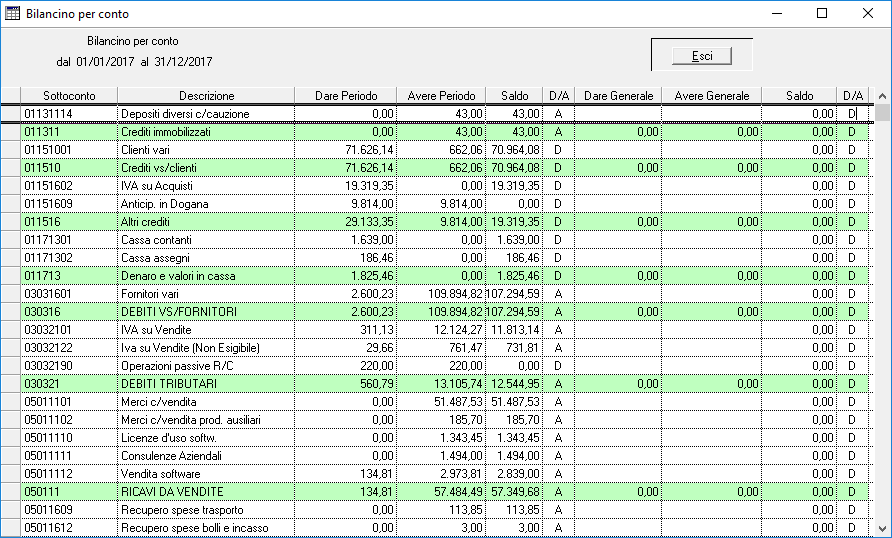
Task: Click the 'DEBITI VS/FORNITORI' summary row
Action: tap(445, 312)
